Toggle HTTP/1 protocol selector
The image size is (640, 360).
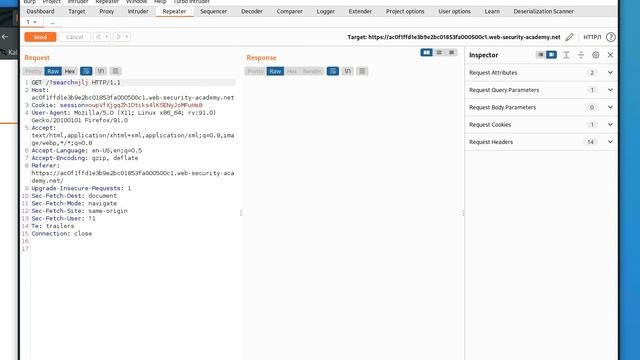click(x=592, y=37)
